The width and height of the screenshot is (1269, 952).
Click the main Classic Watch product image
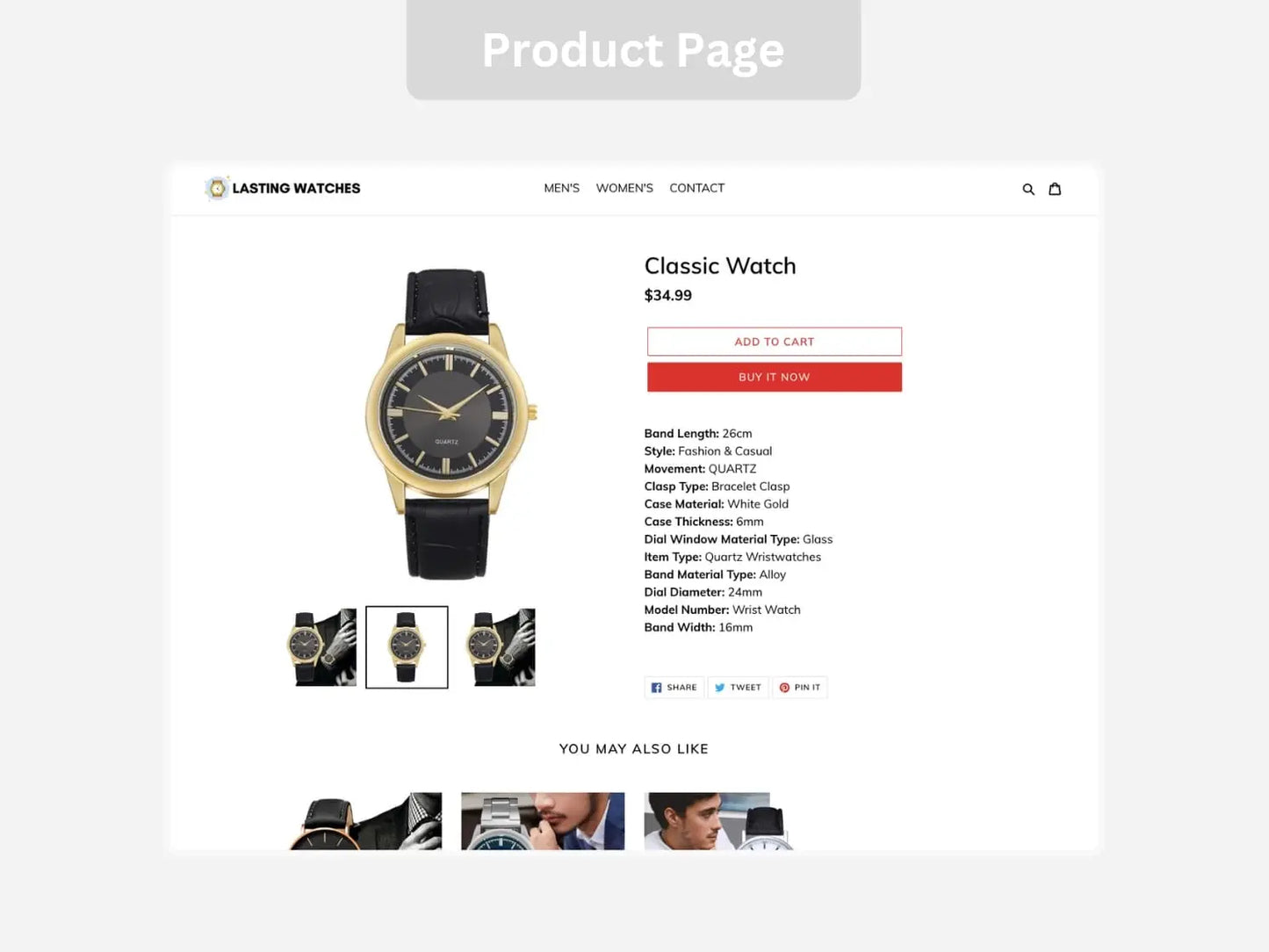point(450,424)
